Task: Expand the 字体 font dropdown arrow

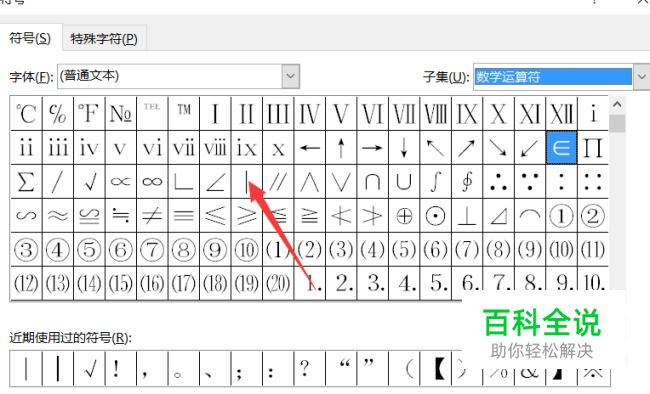Action: pyautogui.click(x=291, y=76)
